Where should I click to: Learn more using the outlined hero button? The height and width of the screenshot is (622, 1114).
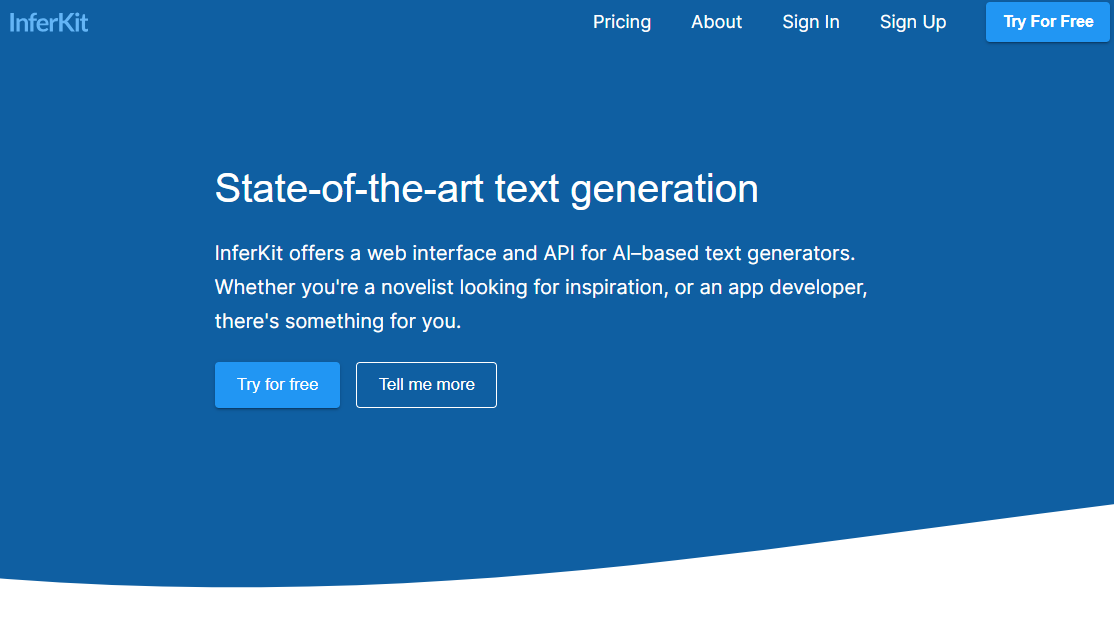tap(426, 385)
